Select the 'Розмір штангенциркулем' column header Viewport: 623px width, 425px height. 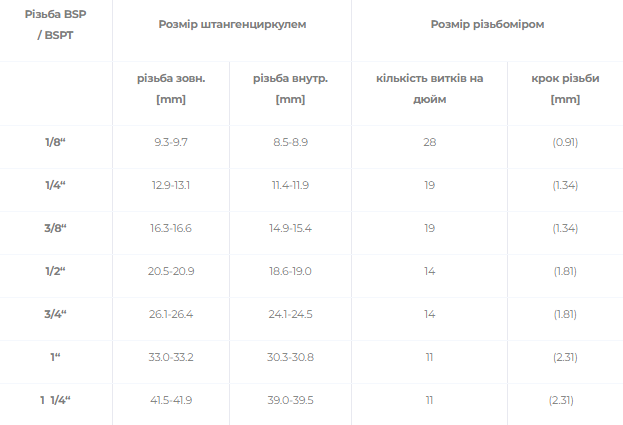[232, 24]
